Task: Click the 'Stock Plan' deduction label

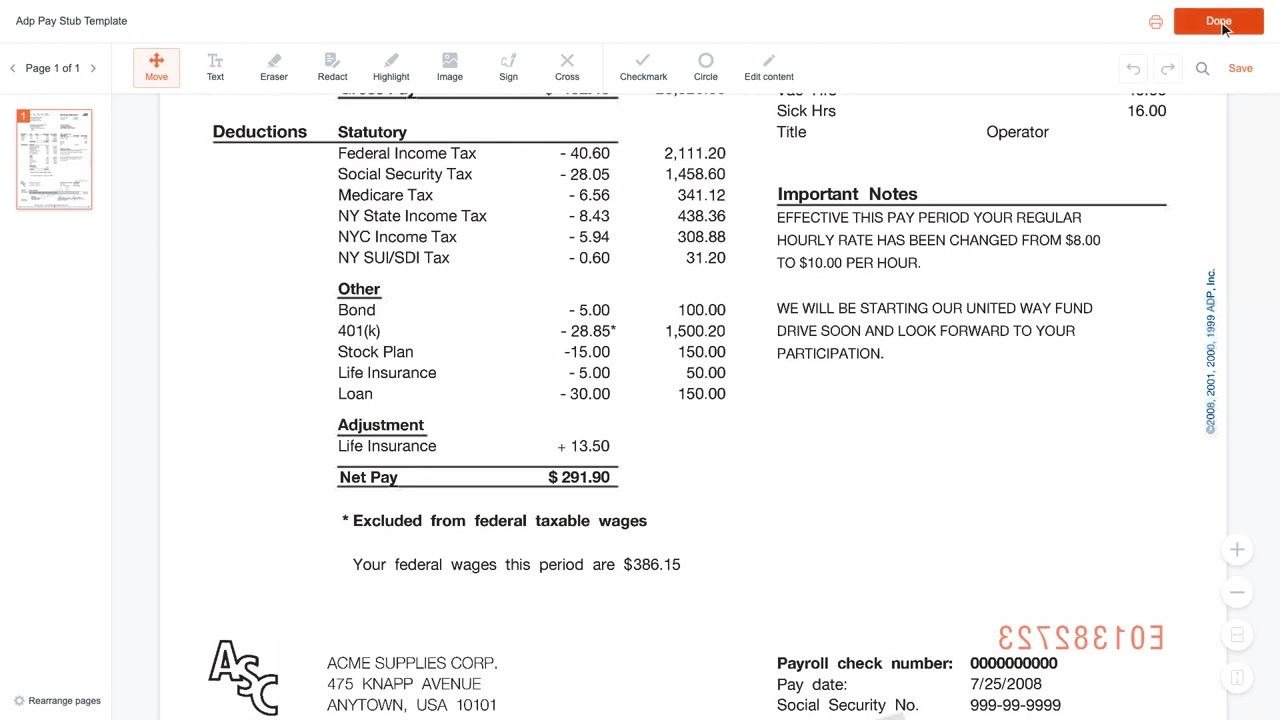Action: (375, 352)
